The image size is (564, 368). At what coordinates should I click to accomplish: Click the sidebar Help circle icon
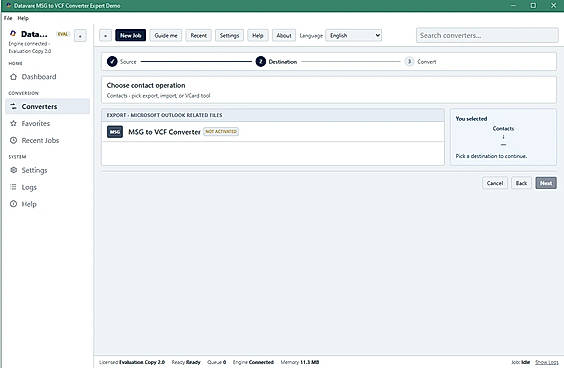tap(13, 204)
